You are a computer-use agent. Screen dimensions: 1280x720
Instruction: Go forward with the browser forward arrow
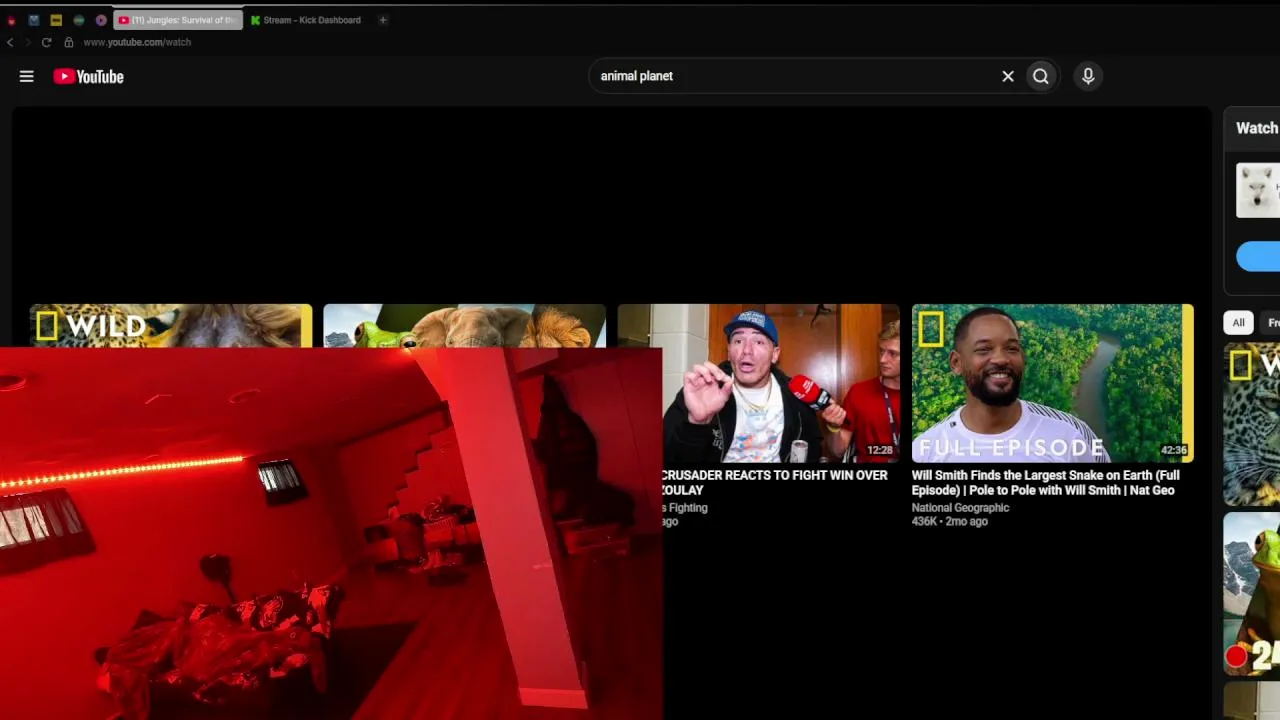28,42
